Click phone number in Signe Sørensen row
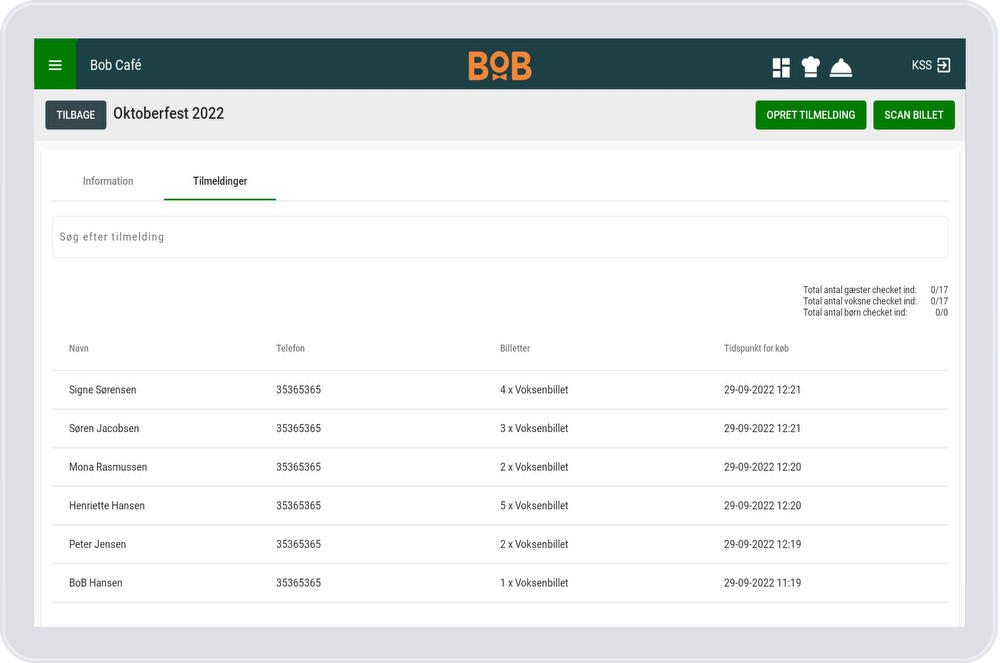 tap(298, 390)
